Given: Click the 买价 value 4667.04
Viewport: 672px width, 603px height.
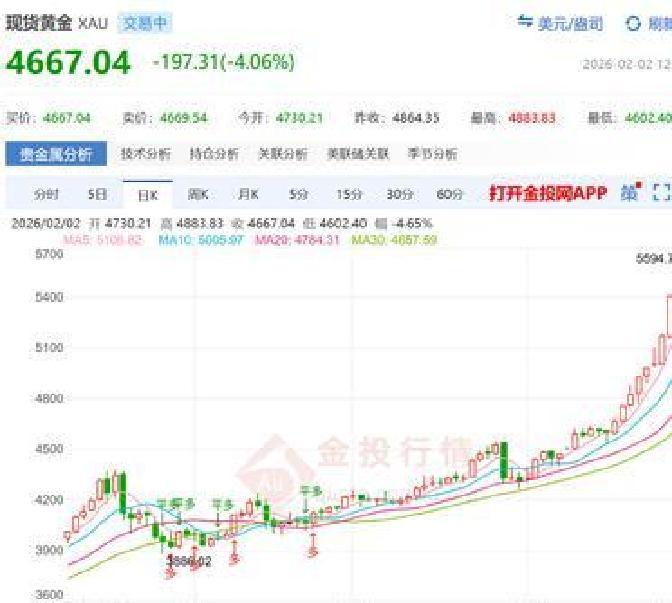Looking at the screenshot, I should pos(67,118).
